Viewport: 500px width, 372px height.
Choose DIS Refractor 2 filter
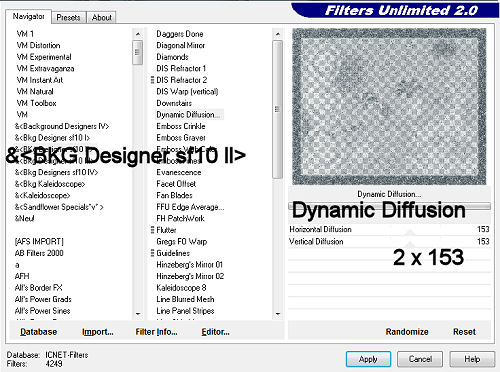point(182,80)
